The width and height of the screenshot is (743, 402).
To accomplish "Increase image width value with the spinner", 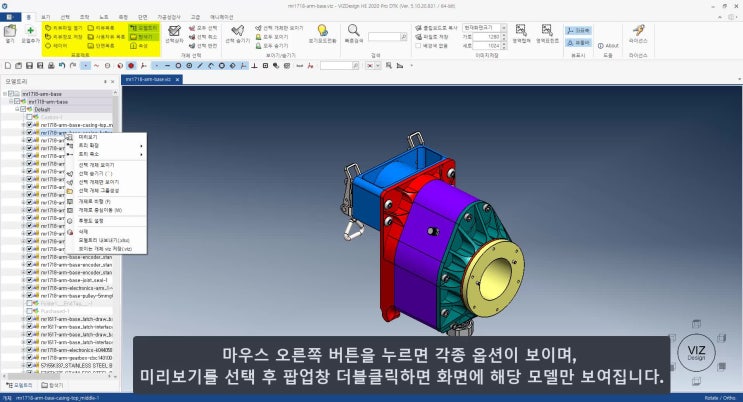I will (504, 35).
